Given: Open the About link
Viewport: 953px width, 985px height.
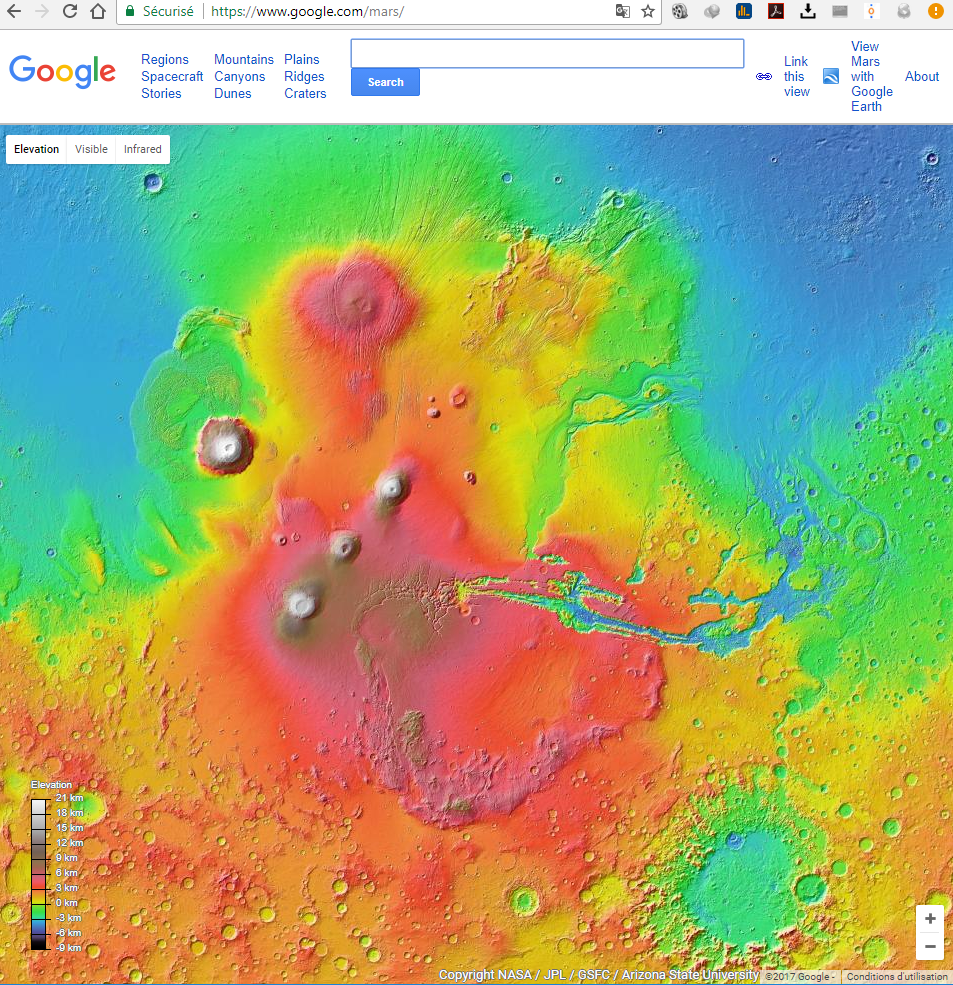Looking at the screenshot, I should click(921, 77).
